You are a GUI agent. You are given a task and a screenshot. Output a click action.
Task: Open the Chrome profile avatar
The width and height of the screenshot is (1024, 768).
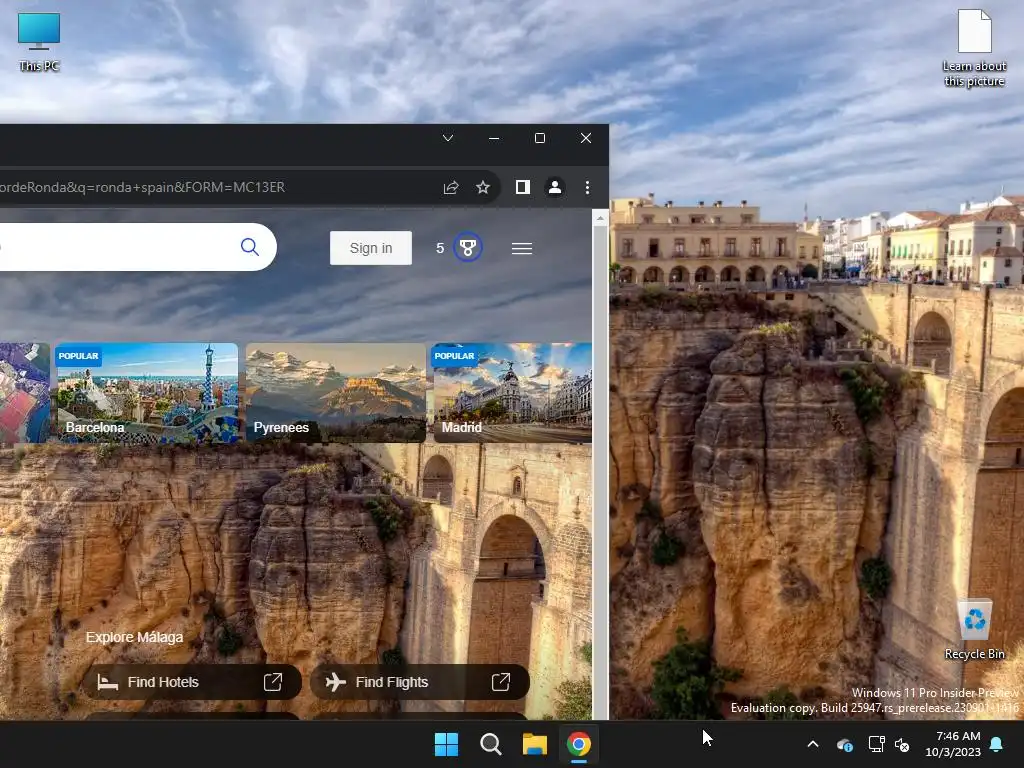(x=555, y=187)
